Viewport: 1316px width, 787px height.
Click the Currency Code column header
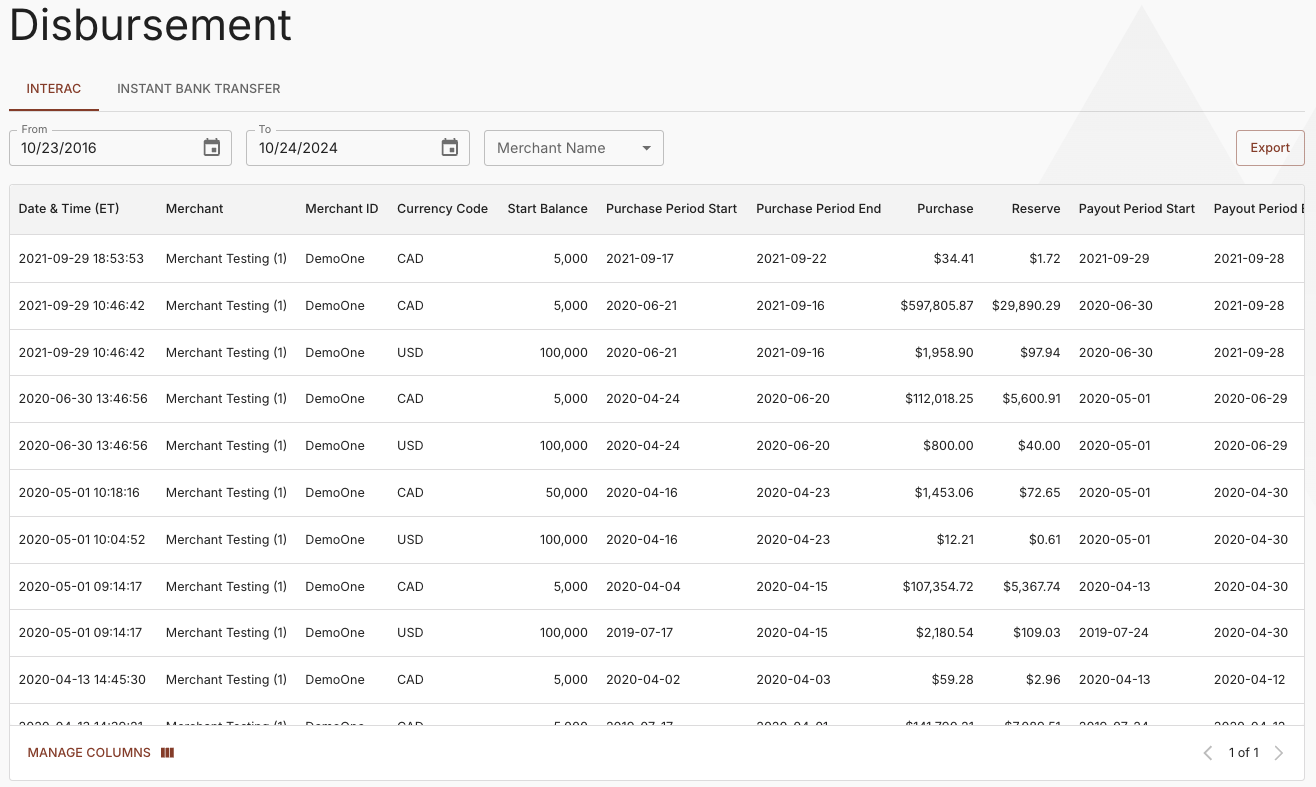442,209
